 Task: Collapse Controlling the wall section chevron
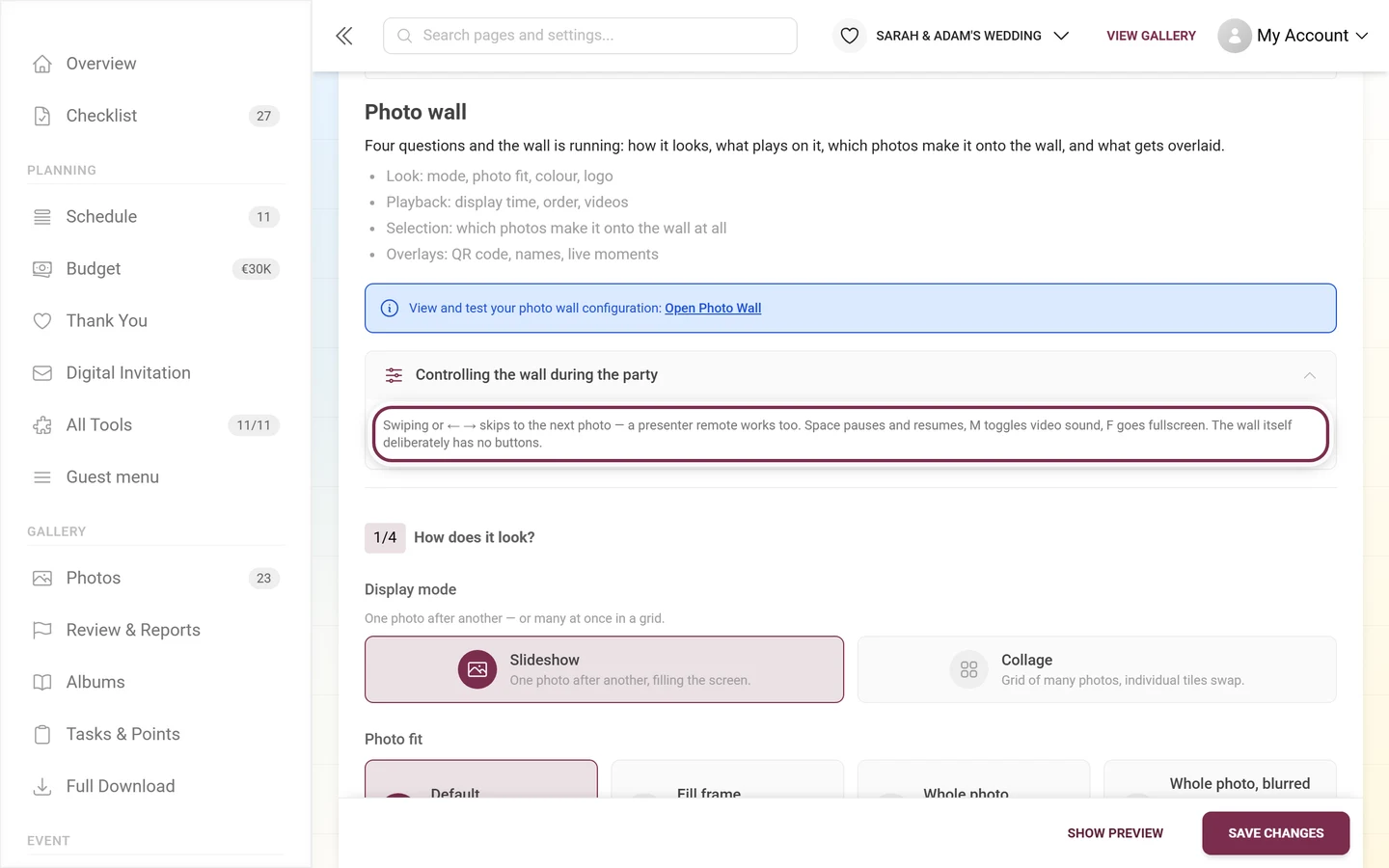point(1310,375)
